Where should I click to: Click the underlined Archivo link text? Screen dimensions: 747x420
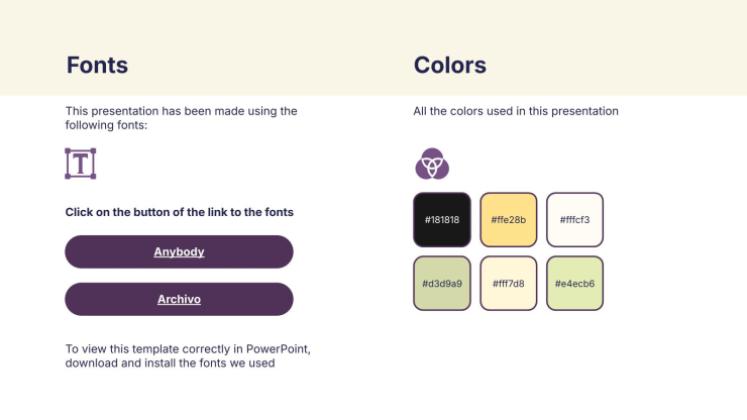coord(179,299)
